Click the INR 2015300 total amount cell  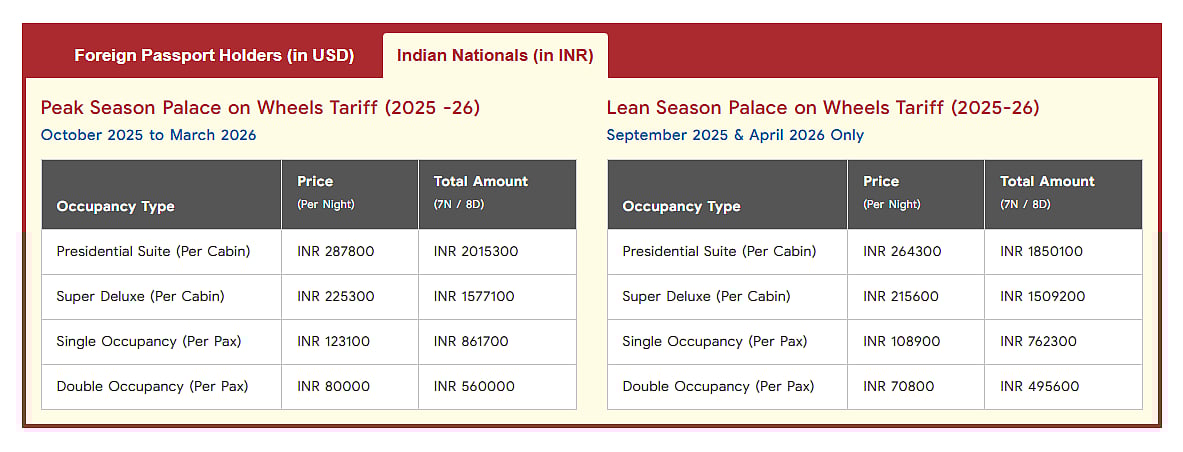point(476,252)
